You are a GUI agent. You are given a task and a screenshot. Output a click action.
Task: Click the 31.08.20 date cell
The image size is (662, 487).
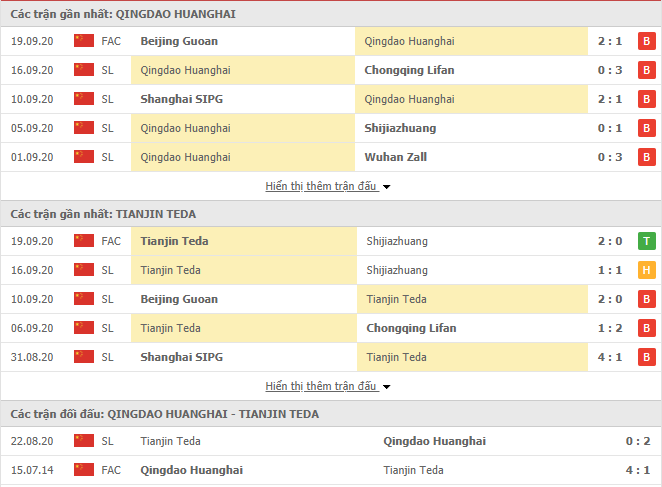pos(32,357)
